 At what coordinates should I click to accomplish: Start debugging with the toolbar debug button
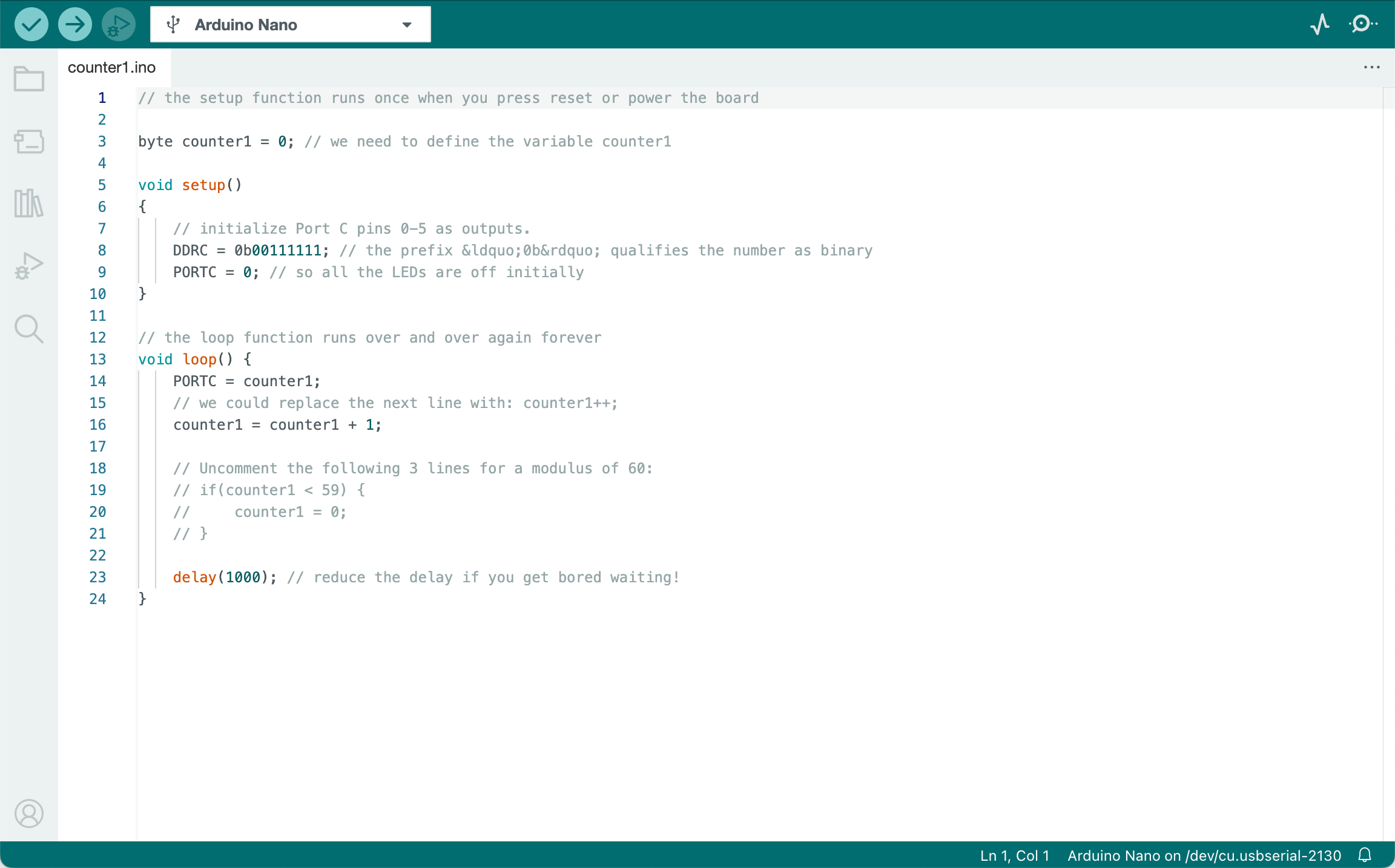pyautogui.click(x=119, y=25)
